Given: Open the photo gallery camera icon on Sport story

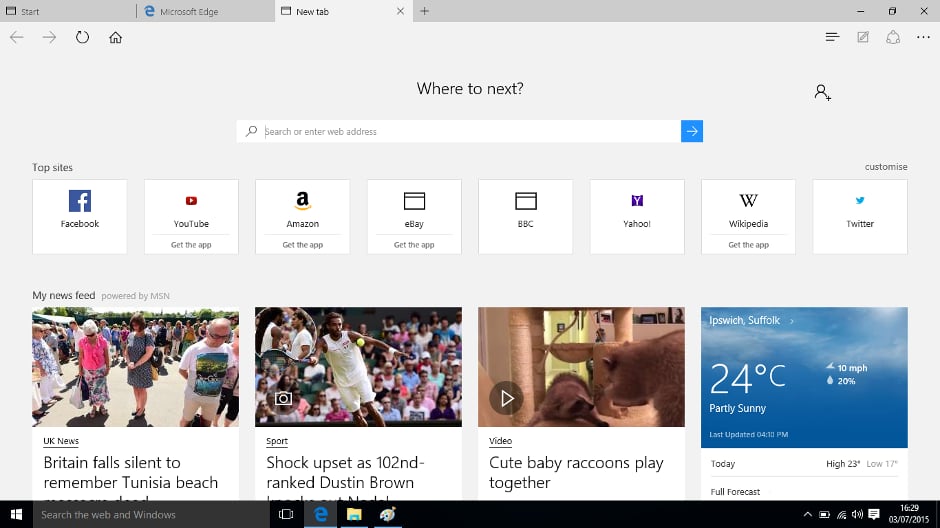Looking at the screenshot, I should coord(283,398).
